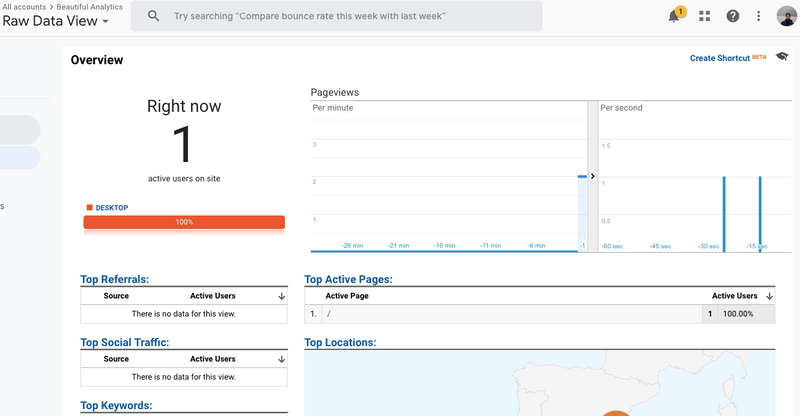The width and height of the screenshot is (800, 416).
Task: Click the Active Page column header
Action: [x=347, y=296]
